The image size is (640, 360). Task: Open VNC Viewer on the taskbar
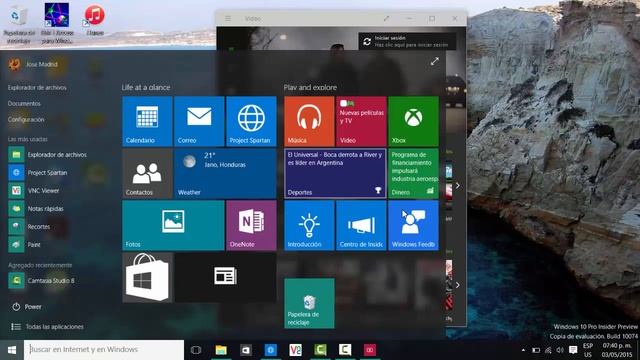(296, 350)
